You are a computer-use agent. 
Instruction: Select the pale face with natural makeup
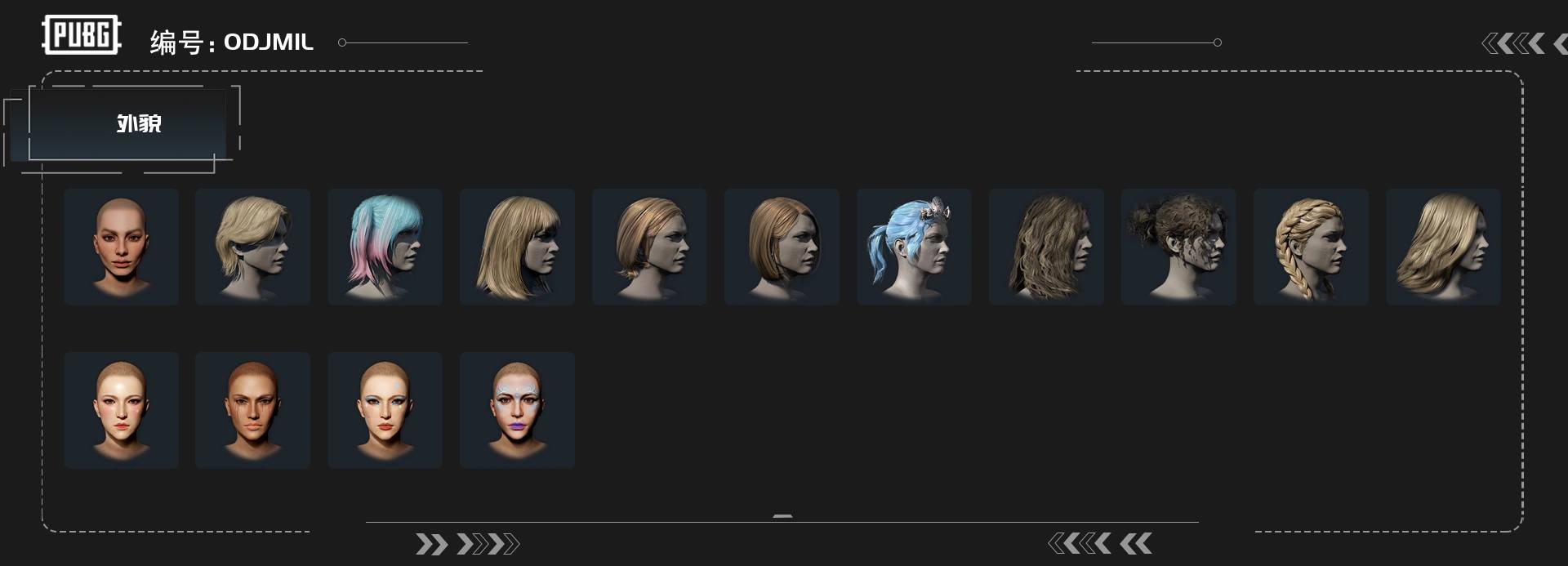121,410
